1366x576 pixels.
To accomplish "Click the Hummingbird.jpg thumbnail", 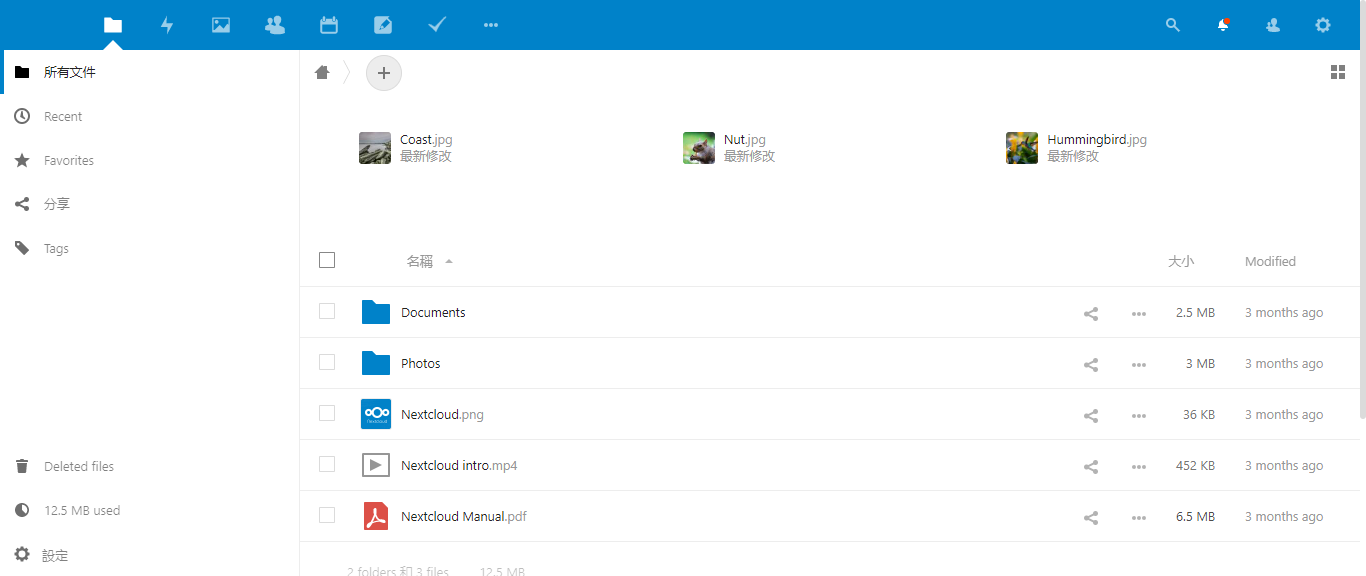I will (x=1022, y=148).
